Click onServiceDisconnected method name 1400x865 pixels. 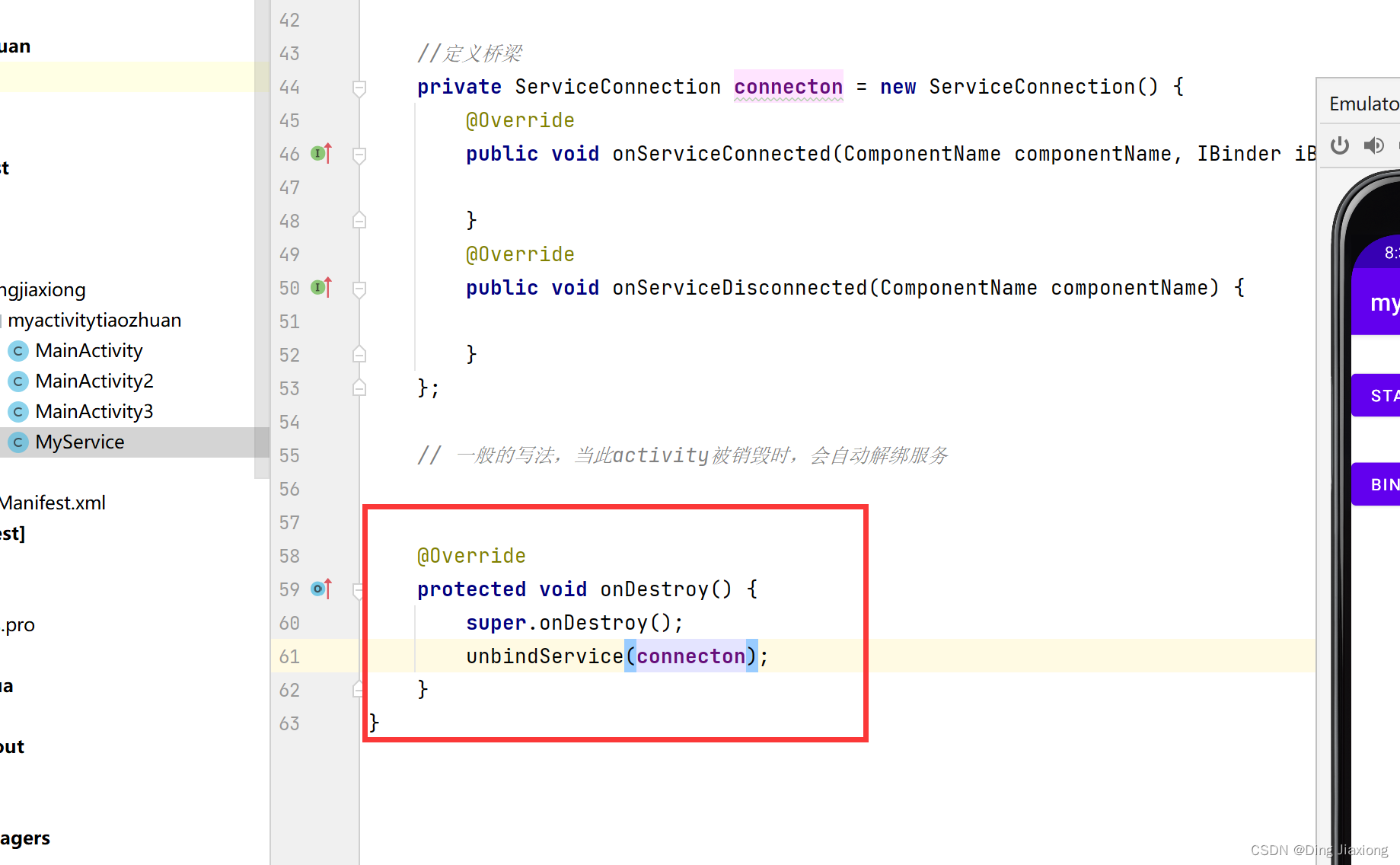point(739,288)
